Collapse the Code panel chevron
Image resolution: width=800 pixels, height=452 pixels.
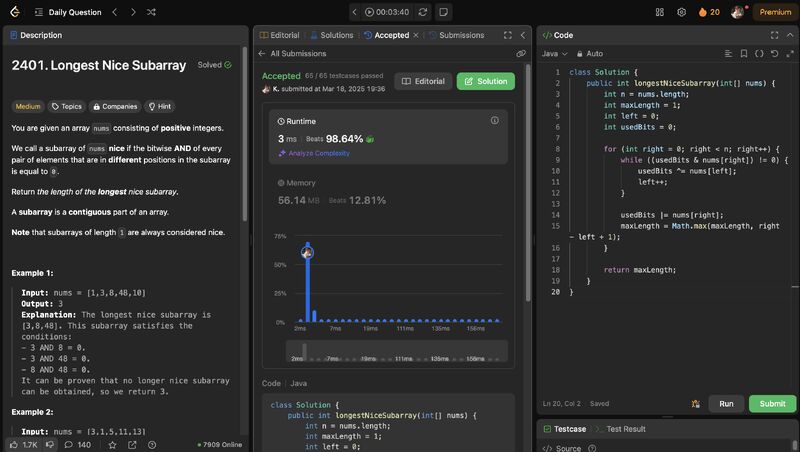point(789,34)
